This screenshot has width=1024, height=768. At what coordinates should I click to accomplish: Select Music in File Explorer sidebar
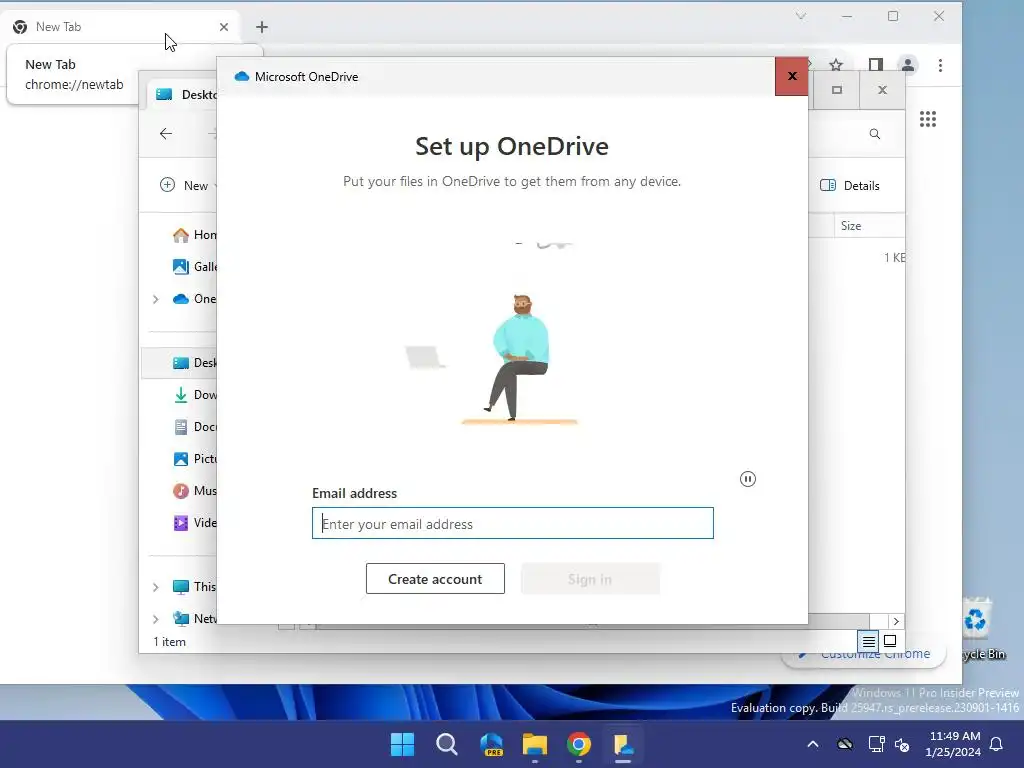point(194,490)
